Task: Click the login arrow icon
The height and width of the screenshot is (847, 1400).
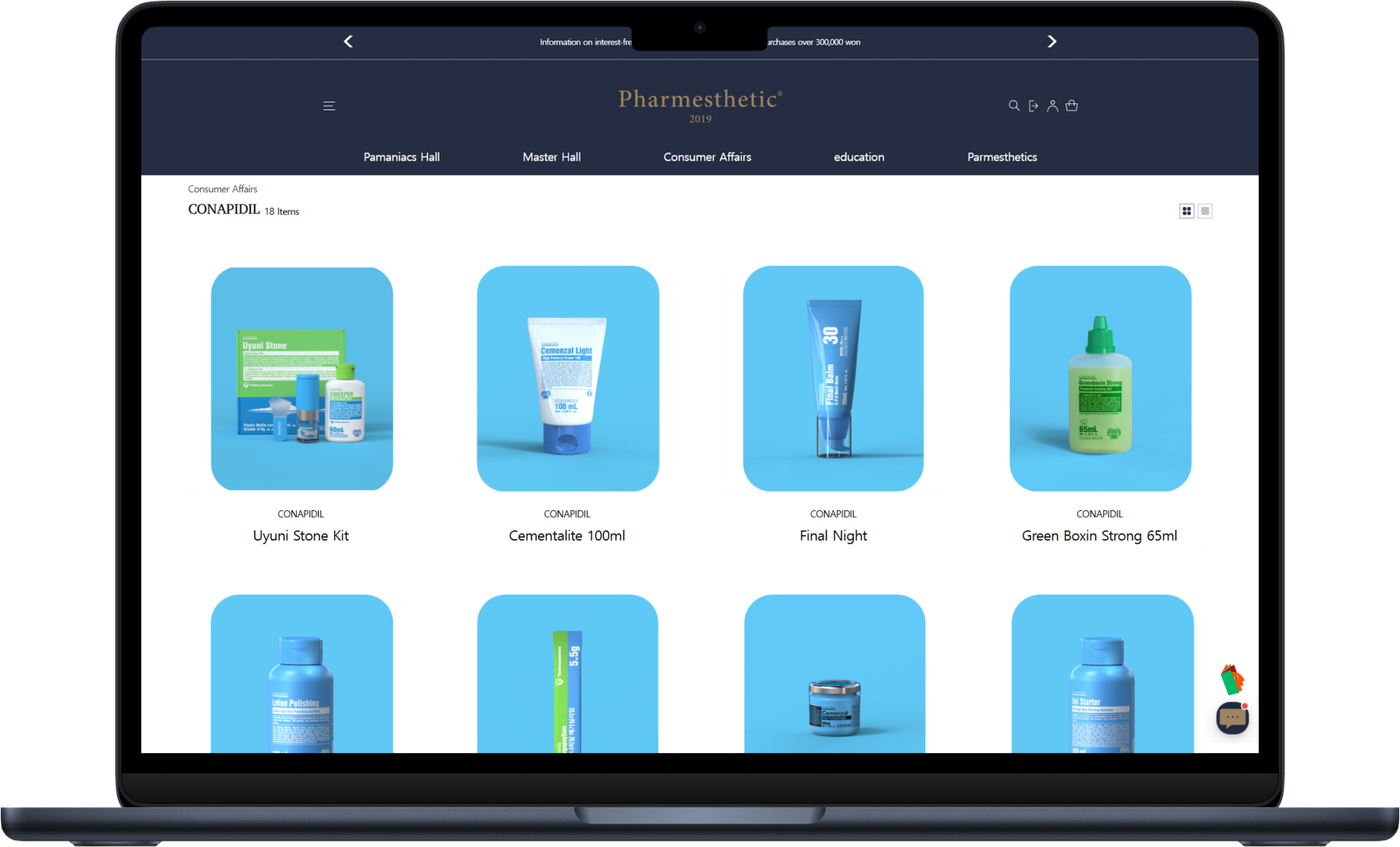Action: (x=1034, y=105)
